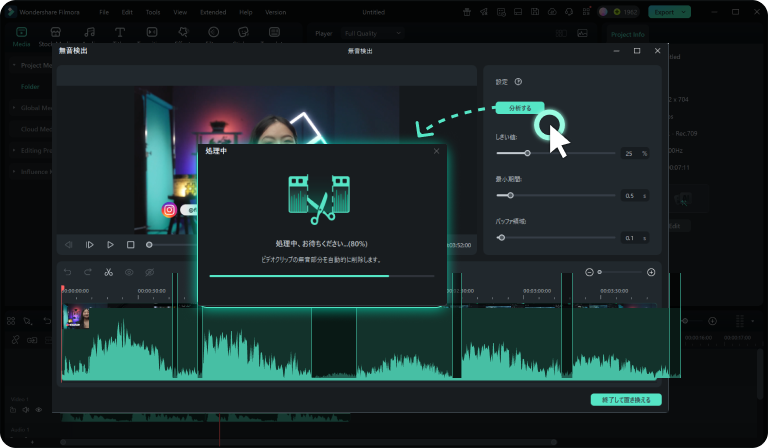The height and width of the screenshot is (448, 768).
Task: Click the play button in silence detection
Action: tap(110, 245)
